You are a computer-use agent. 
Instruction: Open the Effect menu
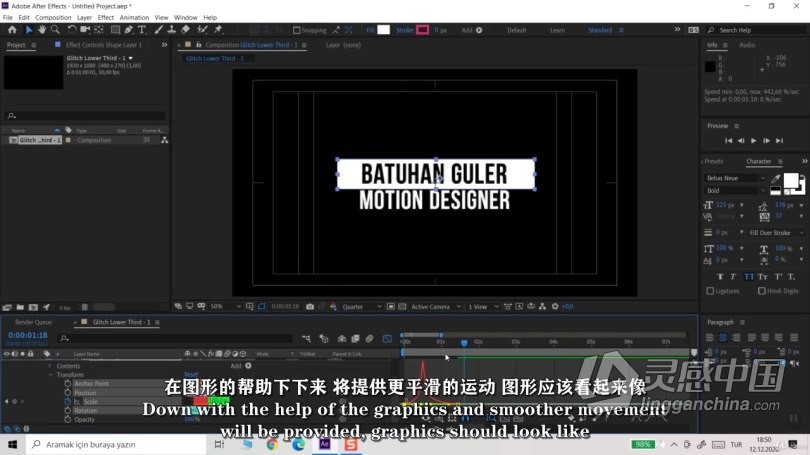(106, 18)
